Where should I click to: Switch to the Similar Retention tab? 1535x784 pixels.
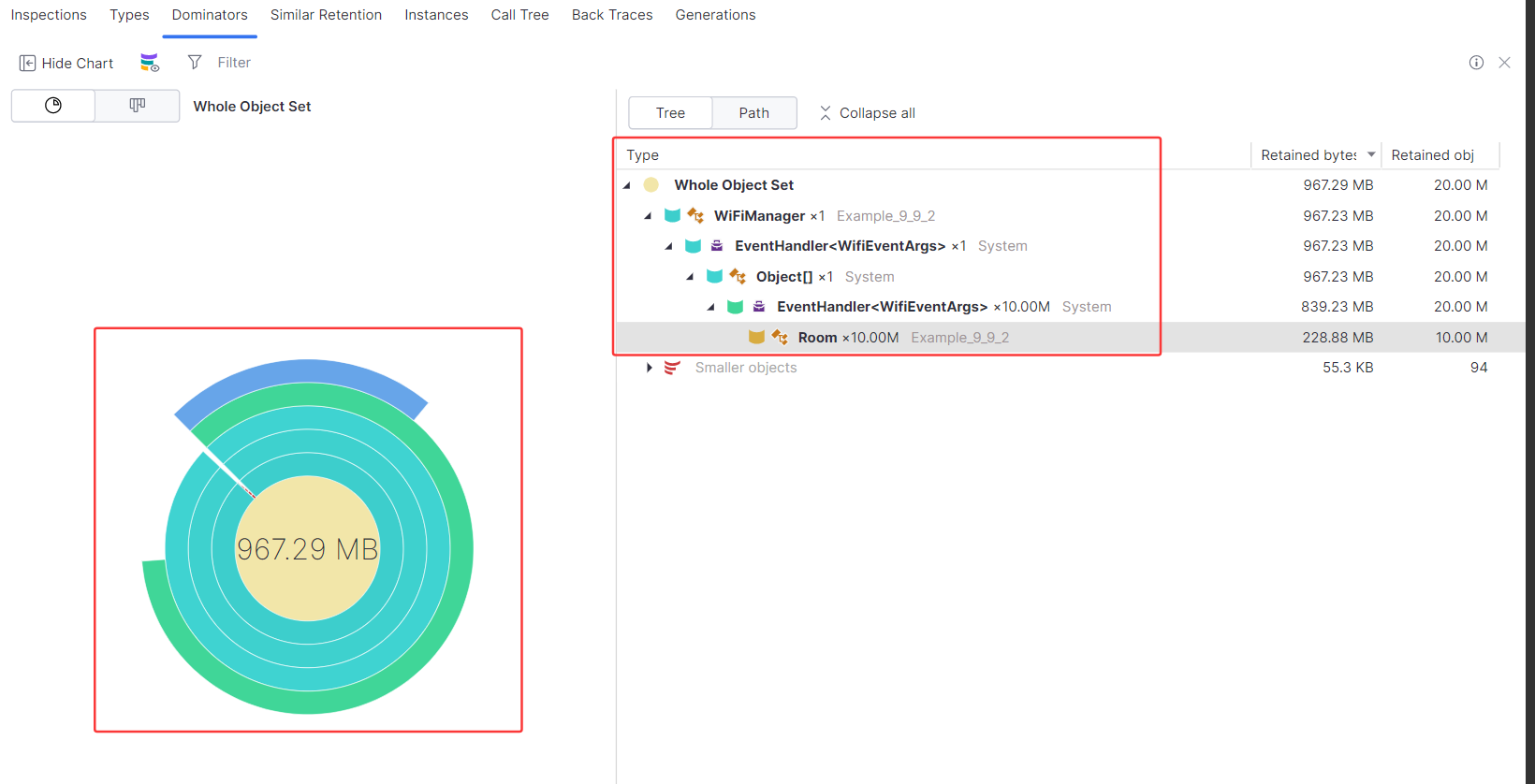pos(326,15)
